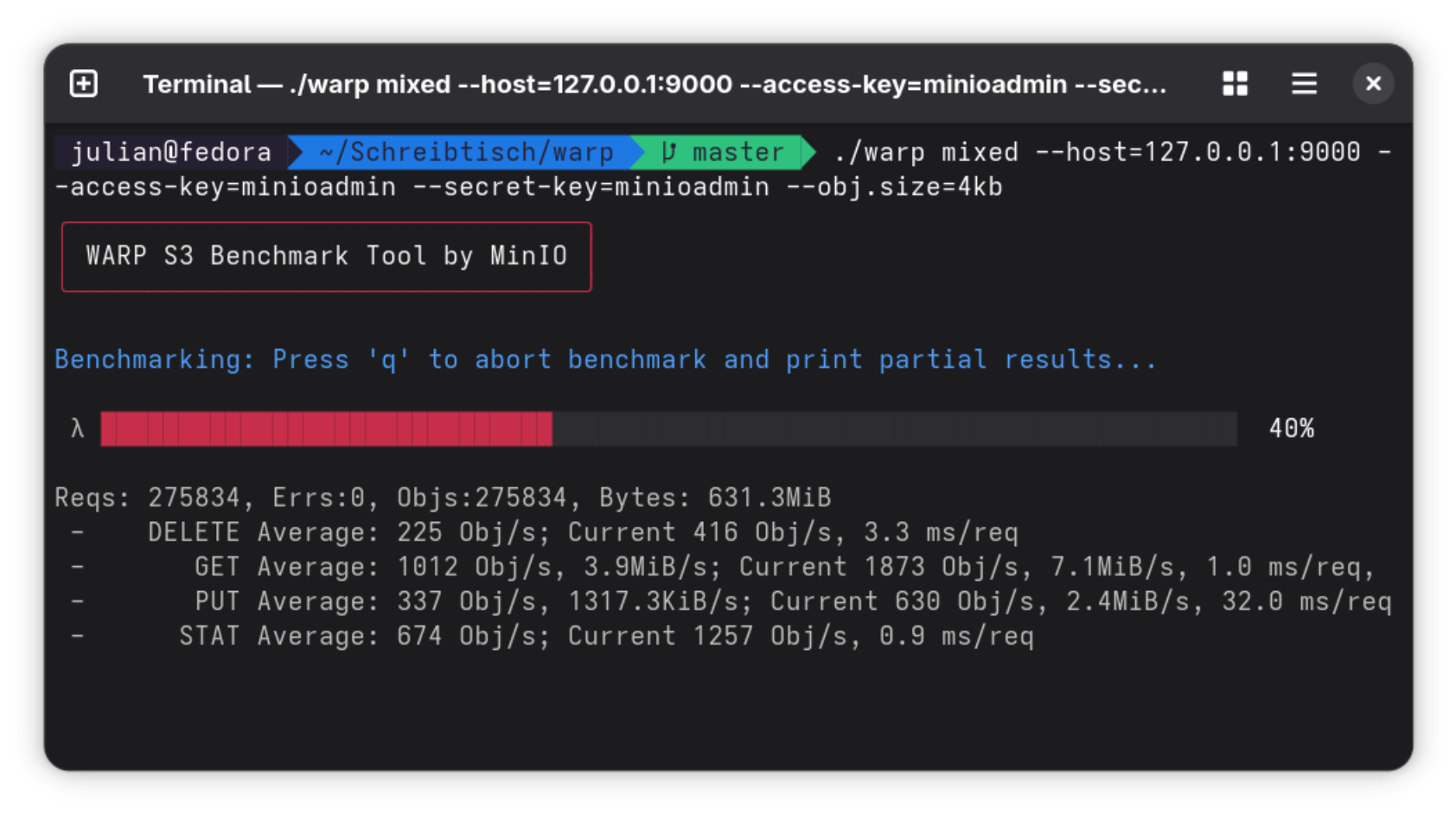Close the terminal window
The height and width of the screenshot is (814, 1456).
[1373, 84]
